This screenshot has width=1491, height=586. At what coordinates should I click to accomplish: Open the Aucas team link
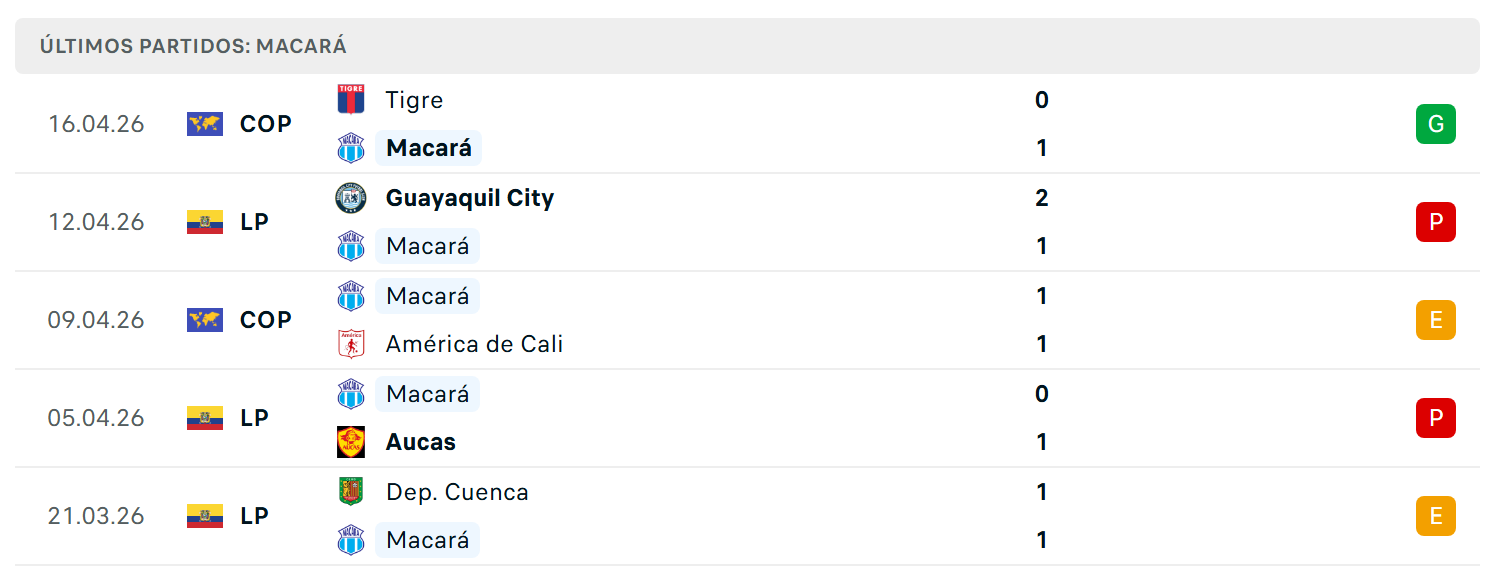click(x=421, y=442)
